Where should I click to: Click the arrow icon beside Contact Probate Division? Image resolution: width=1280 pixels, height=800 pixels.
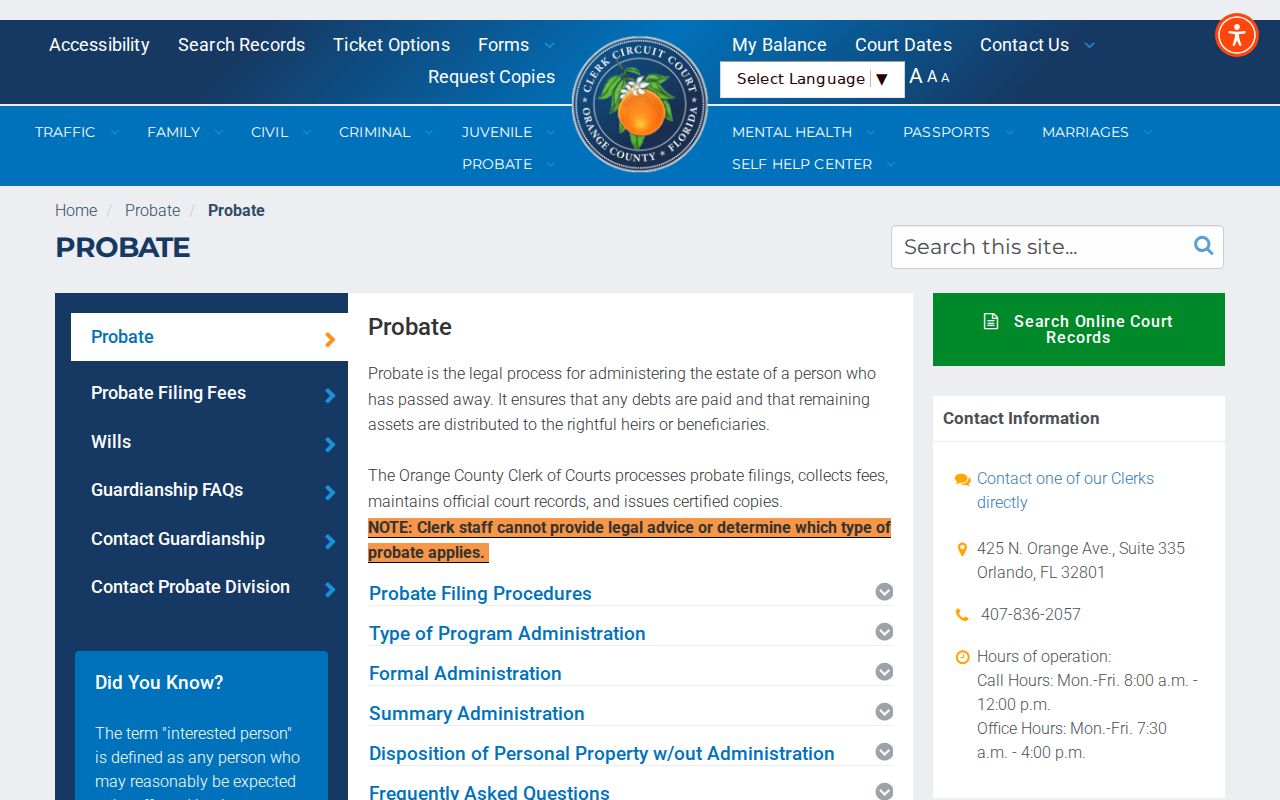pyautogui.click(x=330, y=589)
